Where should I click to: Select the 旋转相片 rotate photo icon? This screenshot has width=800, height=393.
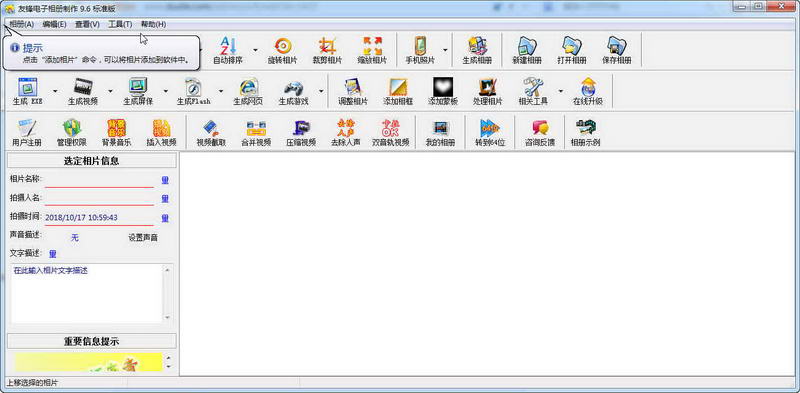click(x=282, y=51)
